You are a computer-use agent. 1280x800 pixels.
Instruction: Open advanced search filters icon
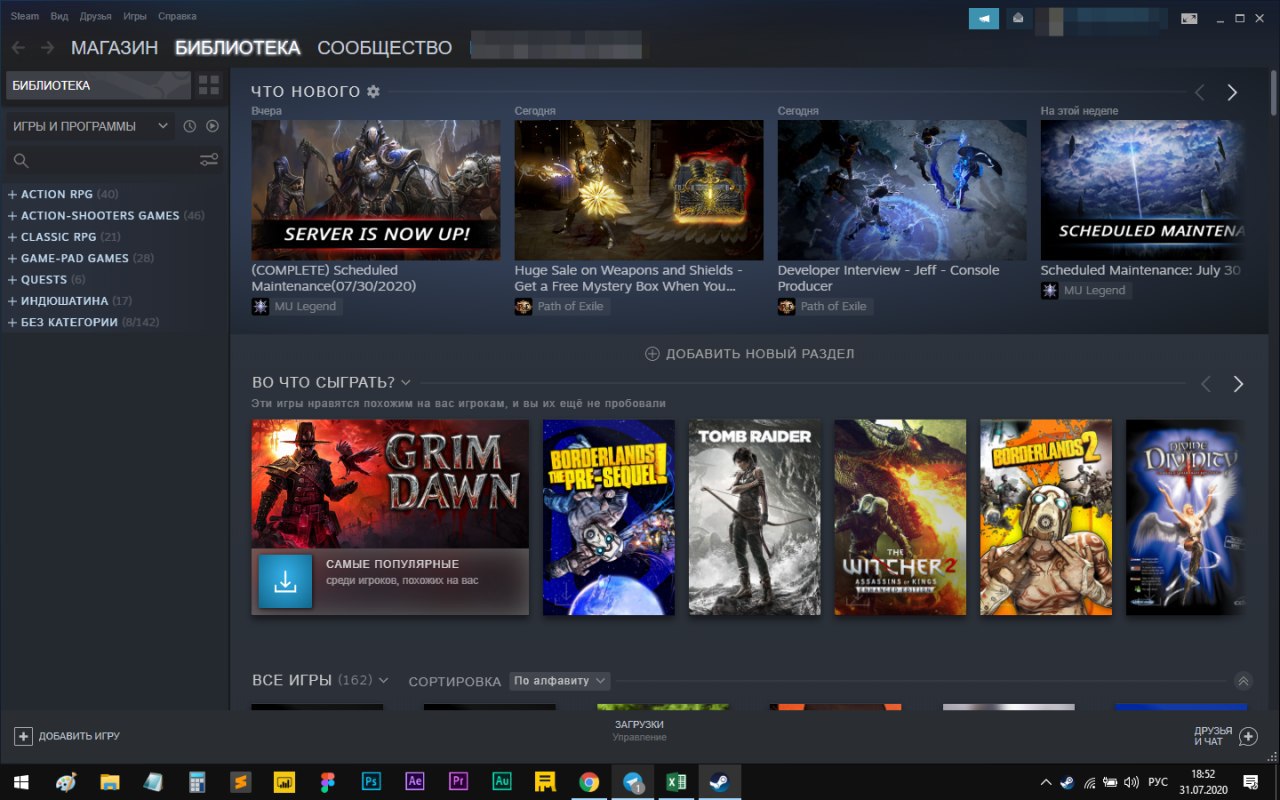point(209,160)
